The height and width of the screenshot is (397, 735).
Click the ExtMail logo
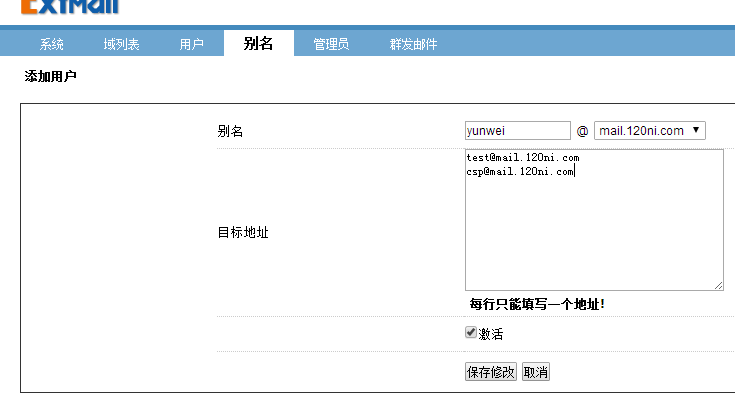coord(70,7)
